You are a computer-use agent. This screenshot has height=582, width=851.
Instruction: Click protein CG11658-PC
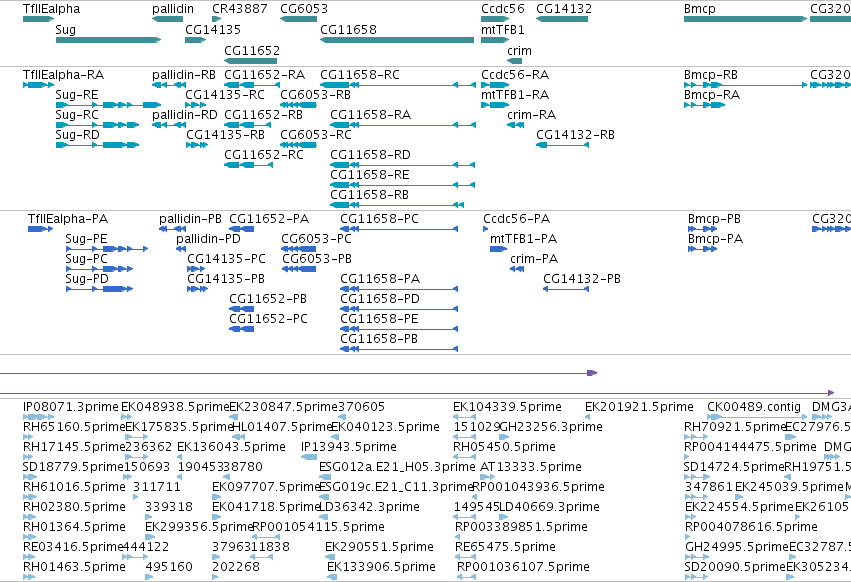click(399, 229)
